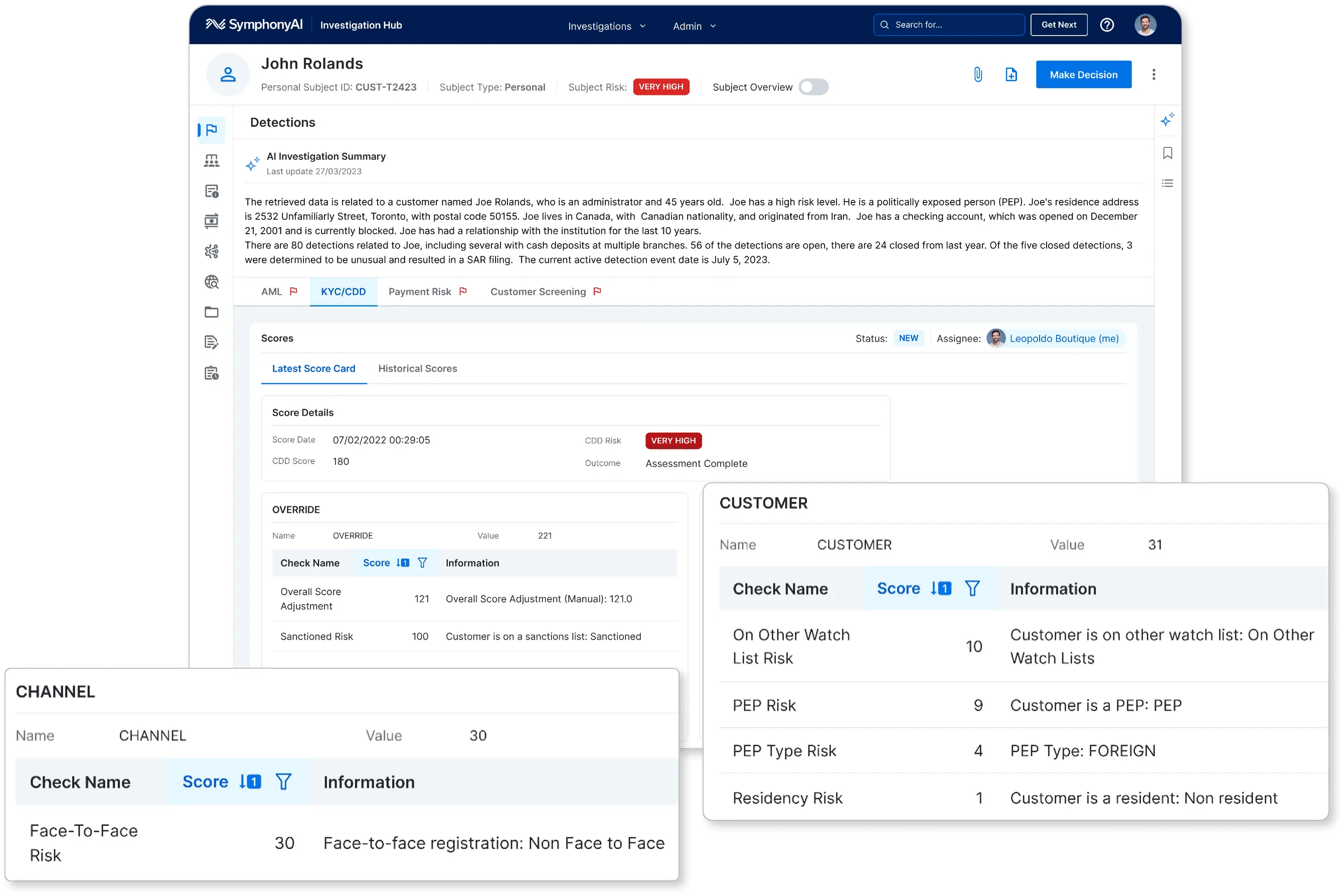The height and width of the screenshot is (896, 1344).
Task: Filter Score column in OVERRIDE table
Action: 422,563
